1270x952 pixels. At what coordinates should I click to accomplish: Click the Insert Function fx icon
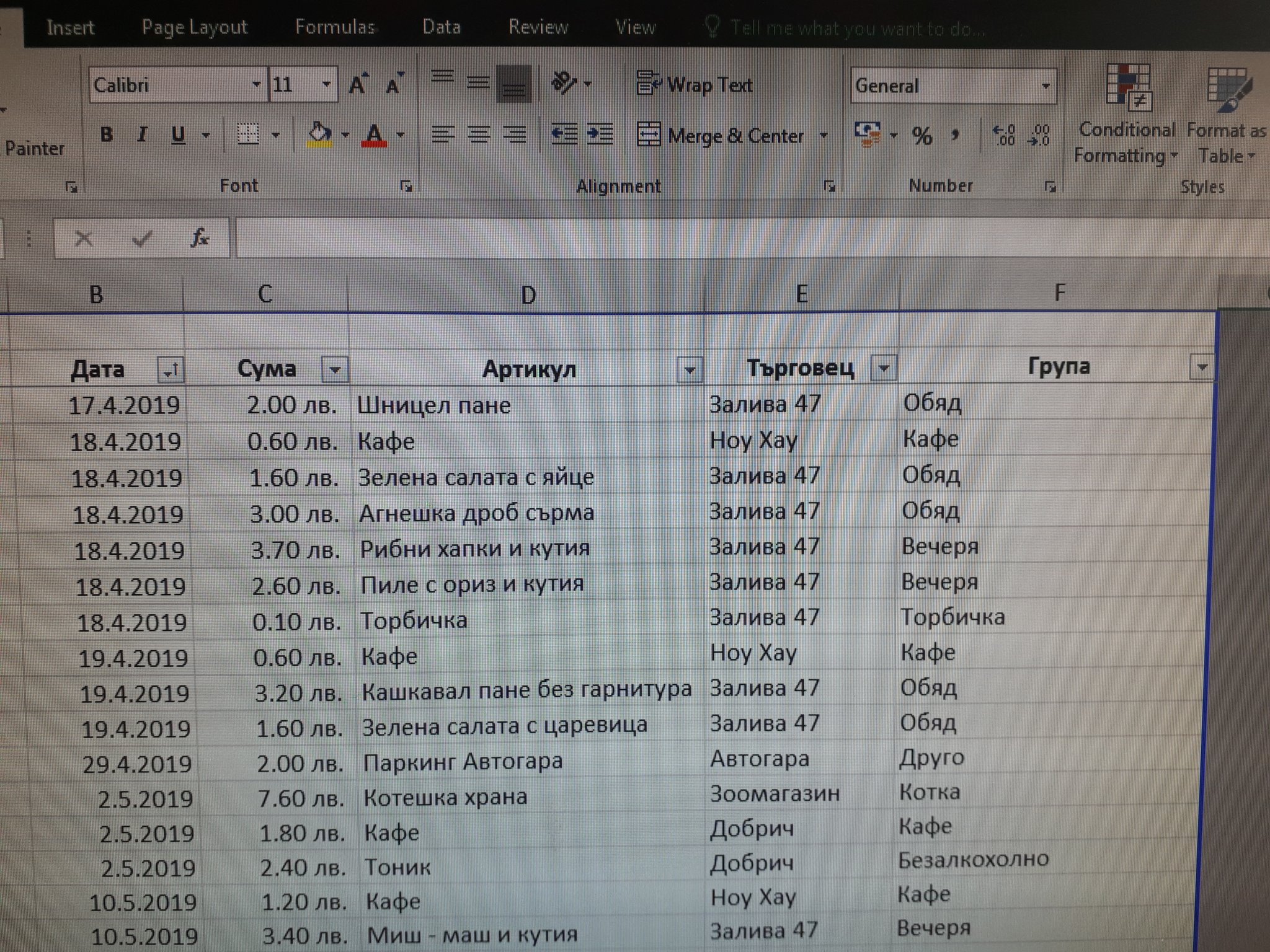(x=200, y=238)
